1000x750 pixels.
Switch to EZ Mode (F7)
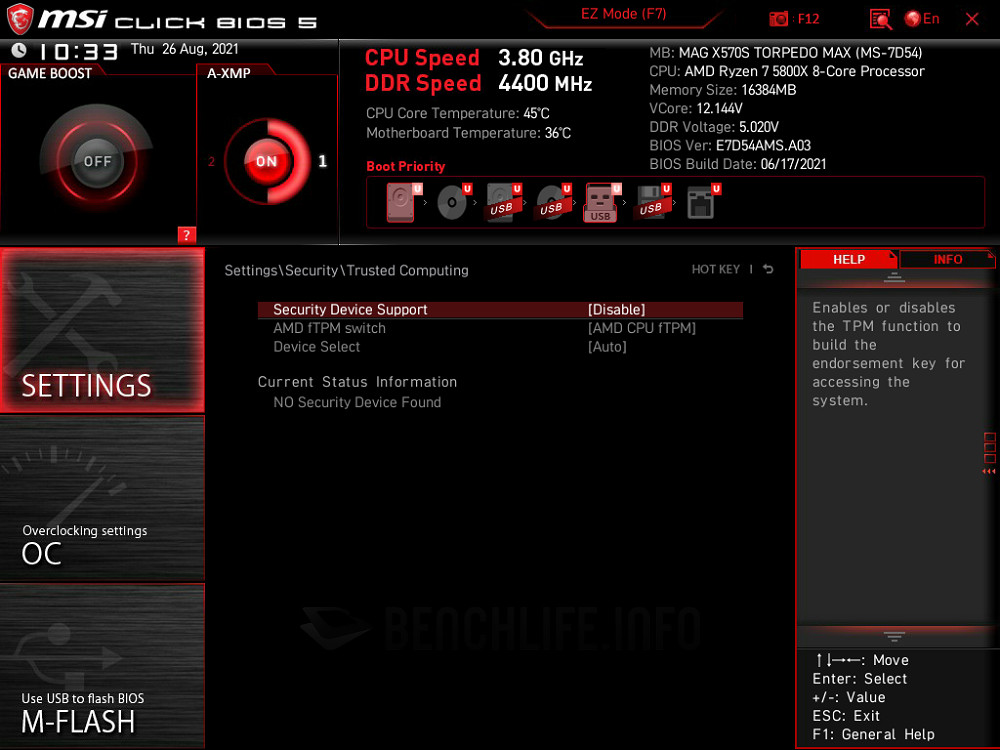tap(623, 14)
